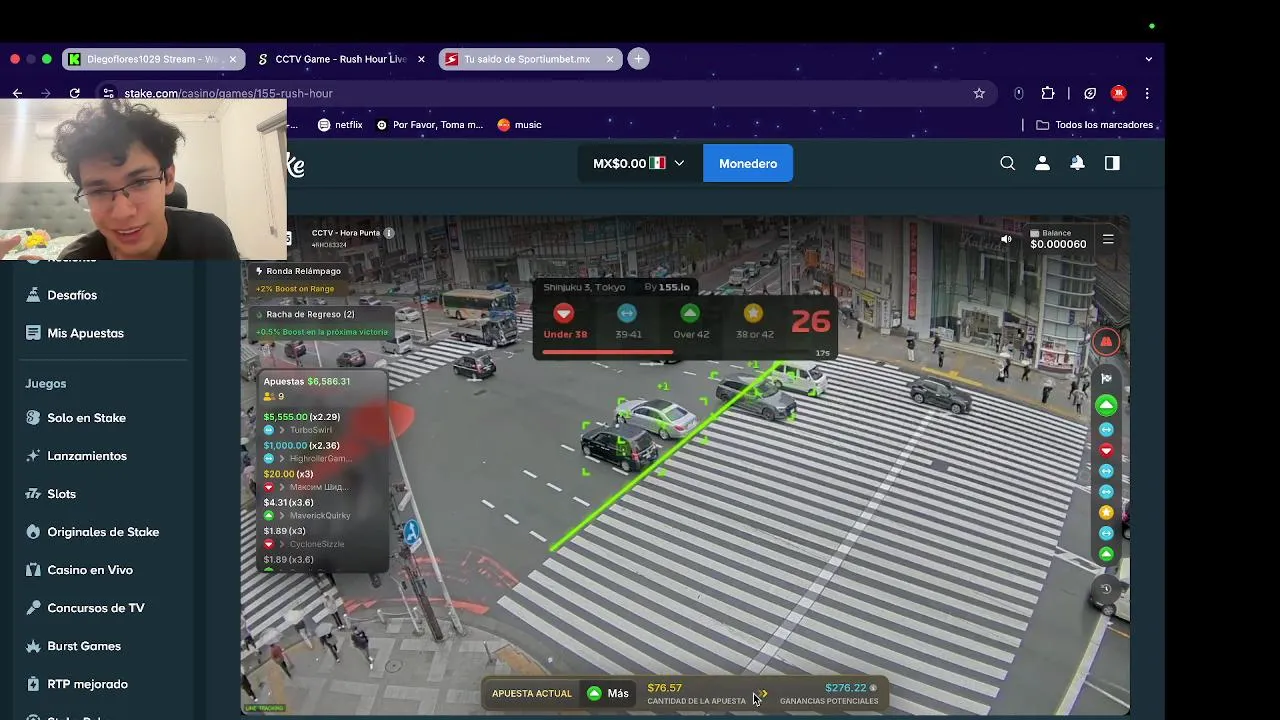Viewport: 1280px width, 720px height.
Task: Open Stake site search
Action: [1008, 163]
